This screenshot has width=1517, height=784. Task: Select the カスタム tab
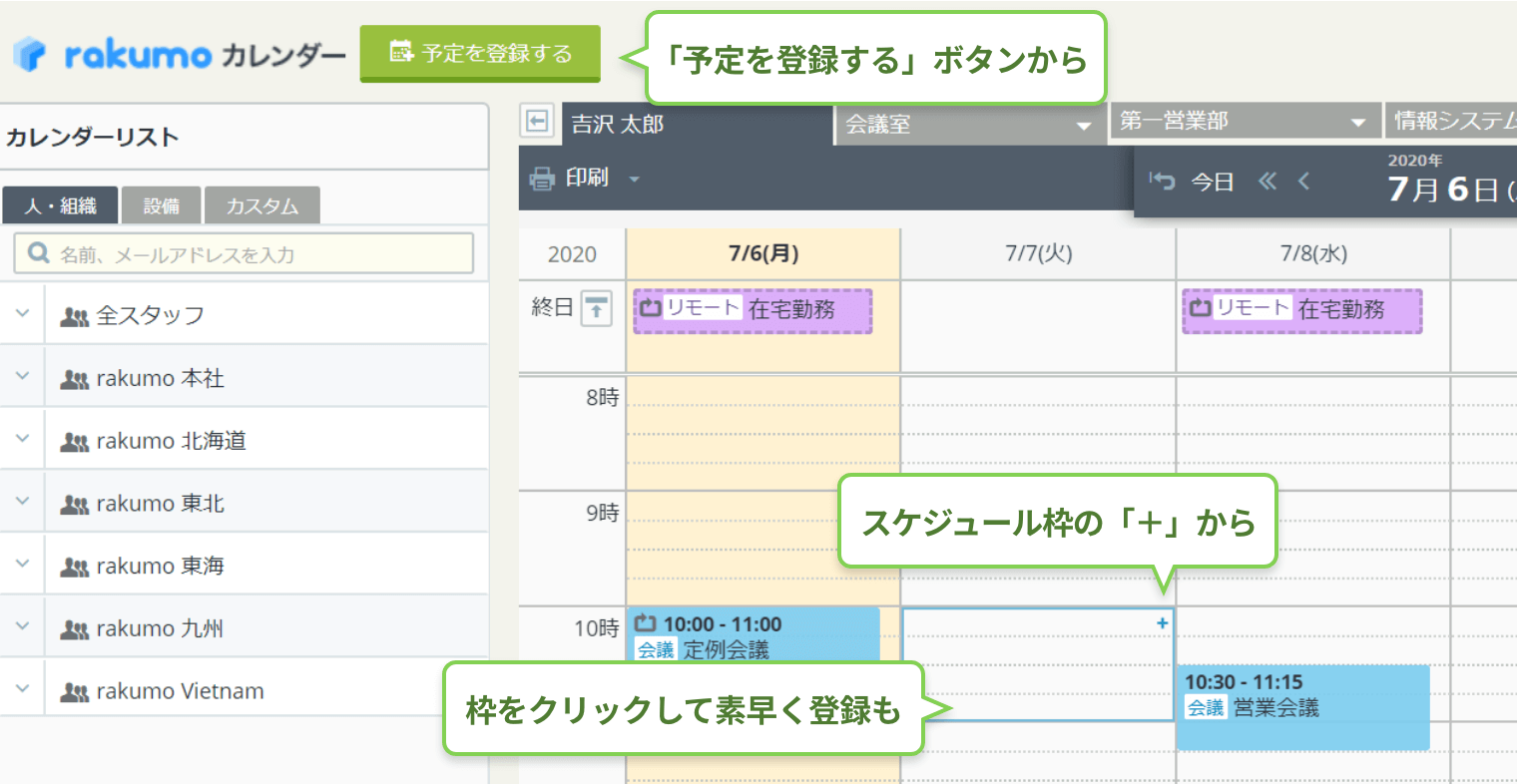[262, 205]
